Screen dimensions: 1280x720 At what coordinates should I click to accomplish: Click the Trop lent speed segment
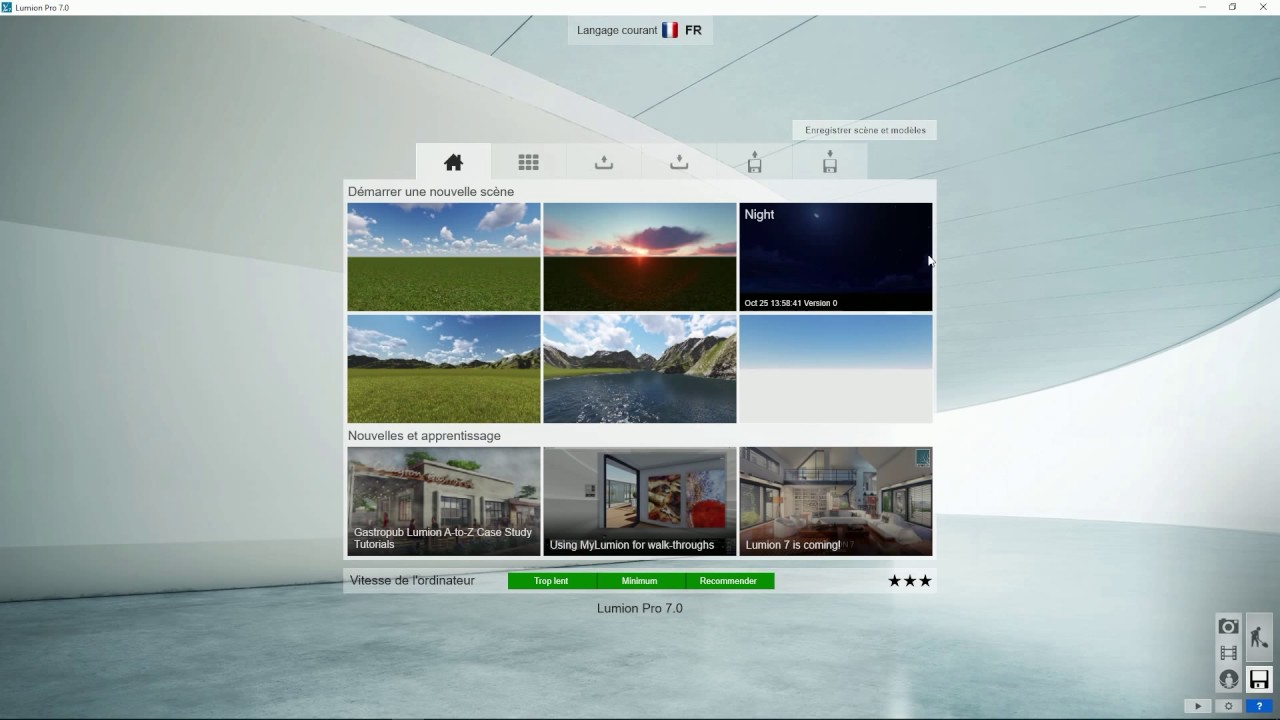pyautogui.click(x=551, y=581)
